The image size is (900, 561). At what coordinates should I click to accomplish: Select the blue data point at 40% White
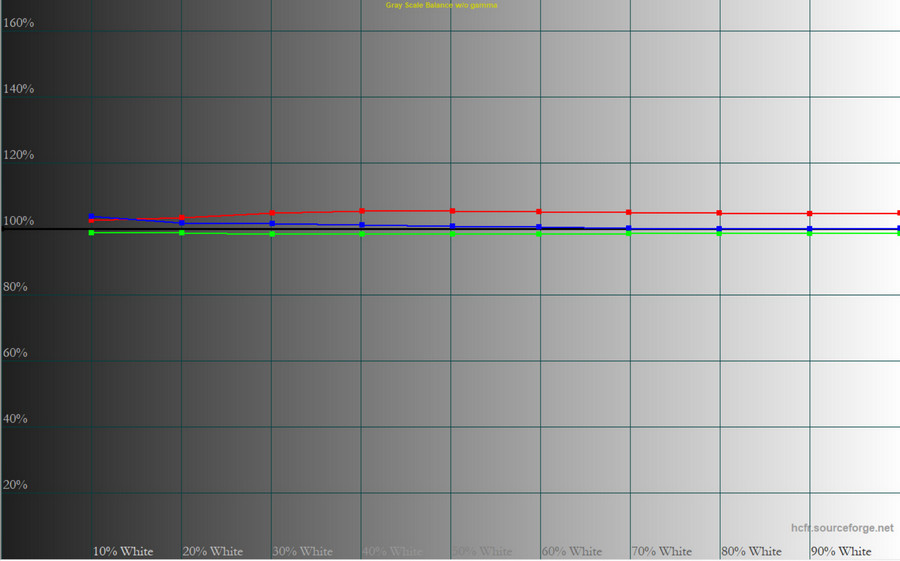tap(362, 225)
